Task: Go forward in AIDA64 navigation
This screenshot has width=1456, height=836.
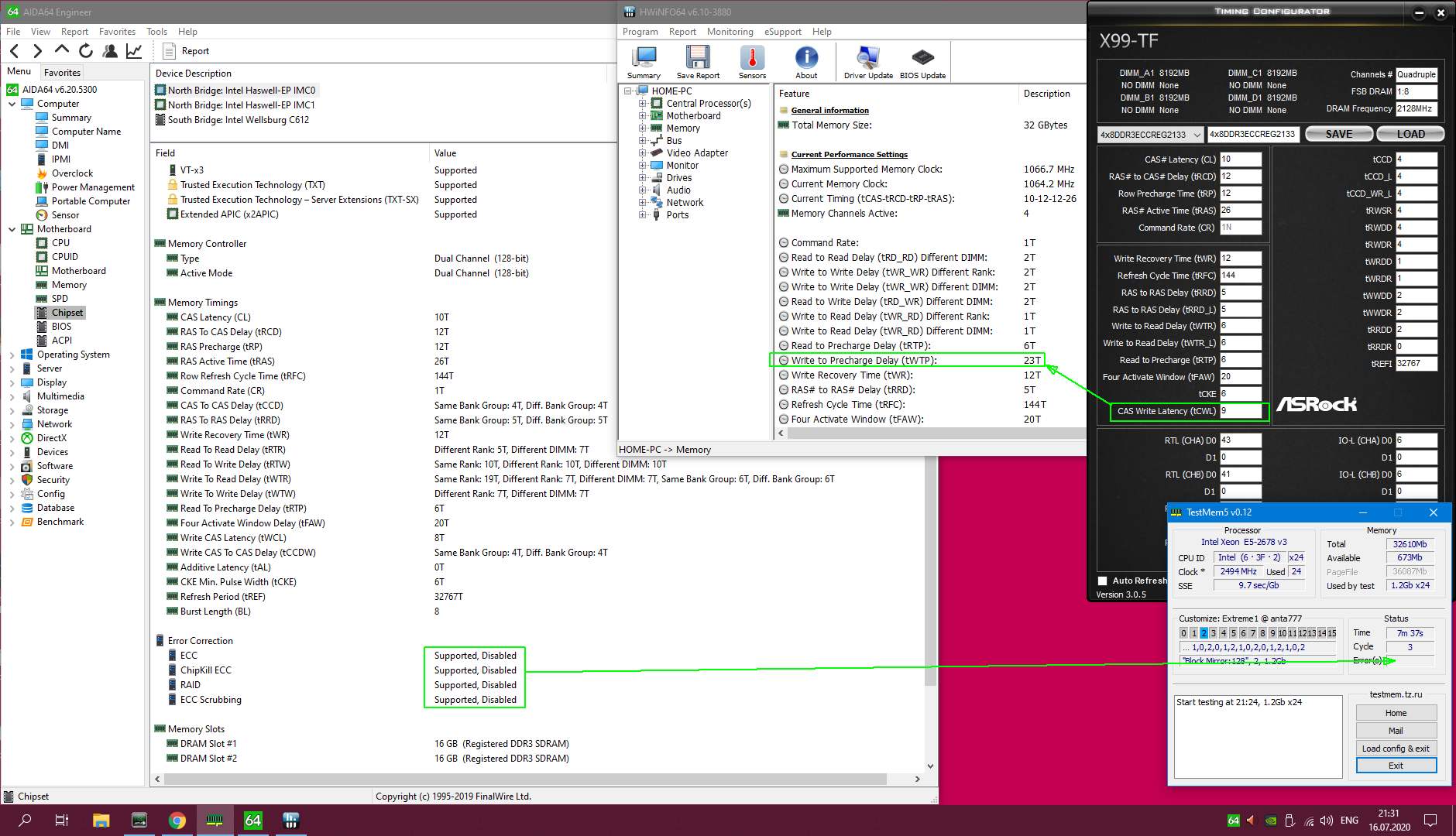Action: [x=38, y=51]
